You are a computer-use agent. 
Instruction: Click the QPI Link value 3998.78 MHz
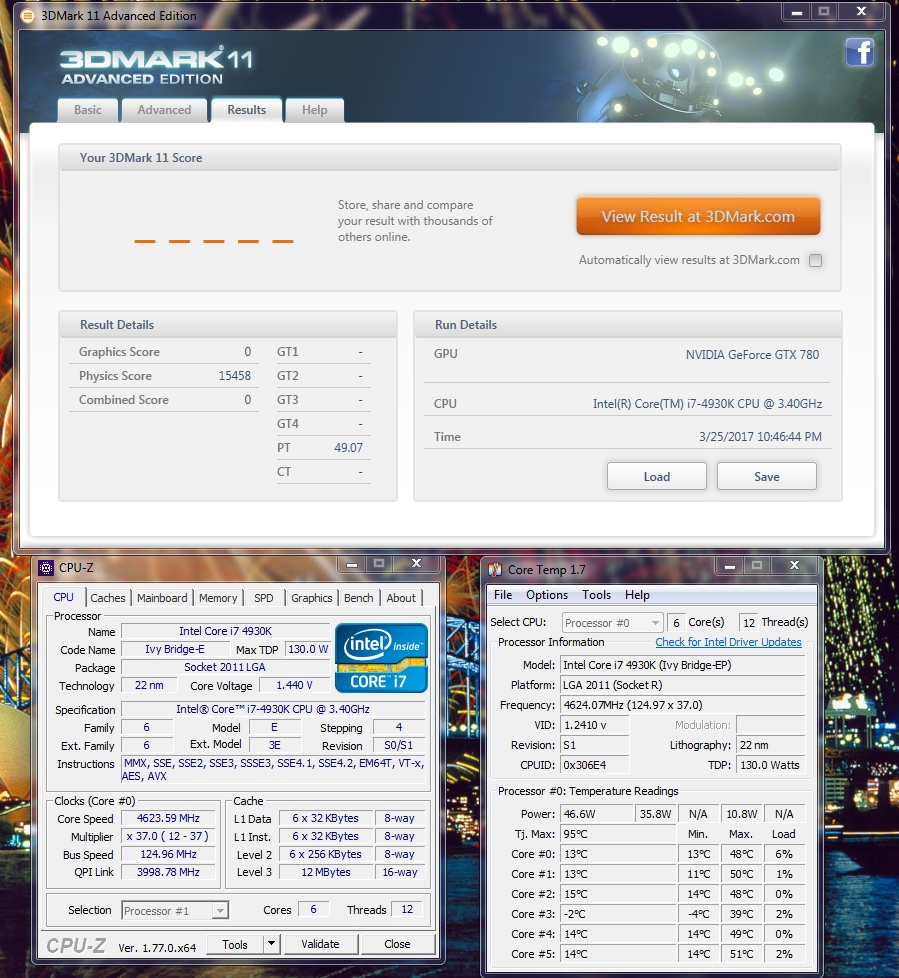pos(168,873)
